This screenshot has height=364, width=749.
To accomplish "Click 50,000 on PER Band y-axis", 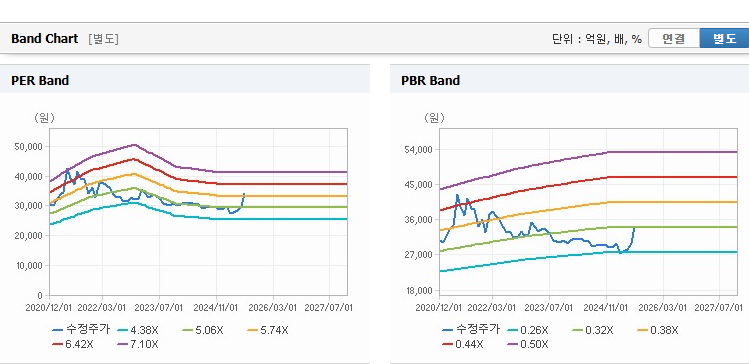I will tap(29, 146).
